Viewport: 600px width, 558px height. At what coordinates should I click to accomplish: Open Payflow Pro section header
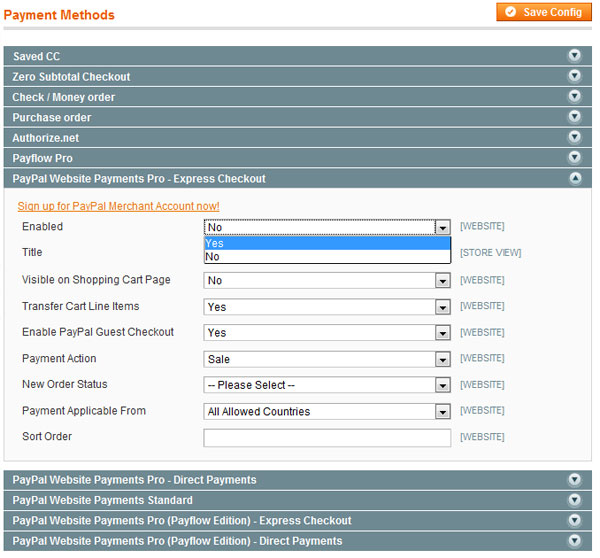(298, 158)
